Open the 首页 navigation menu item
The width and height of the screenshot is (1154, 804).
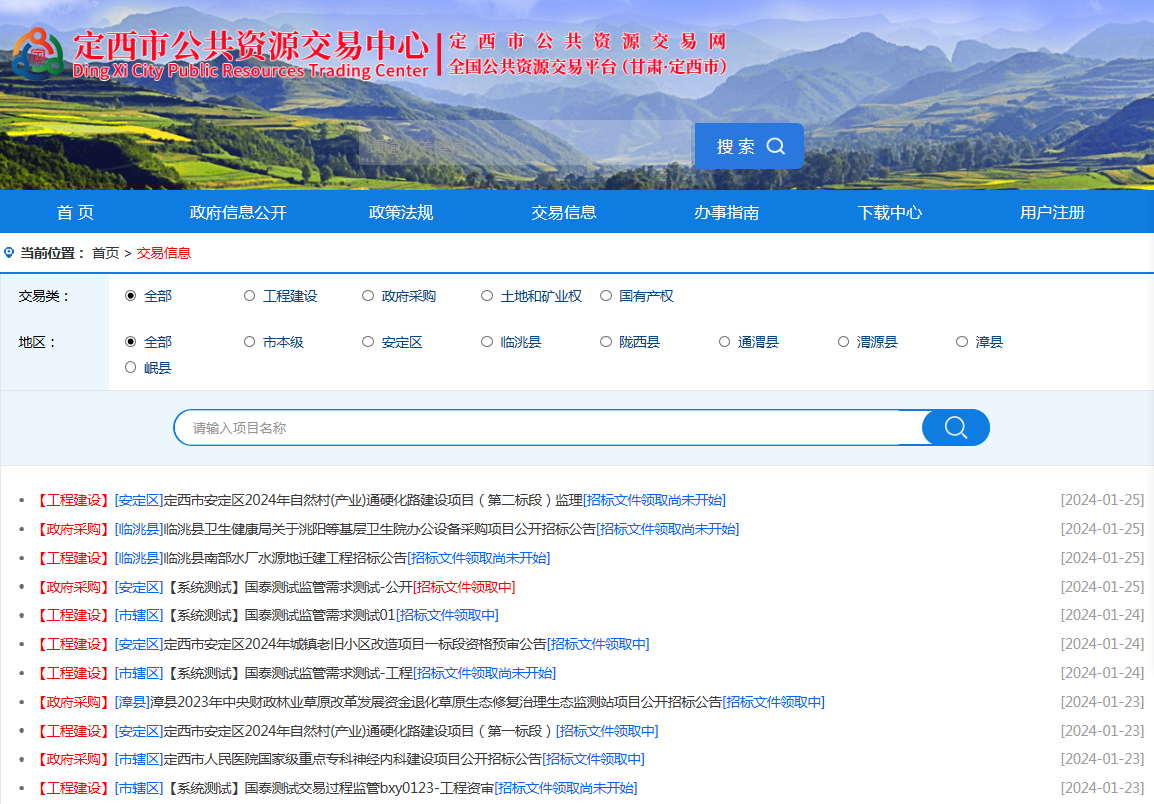(75, 211)
